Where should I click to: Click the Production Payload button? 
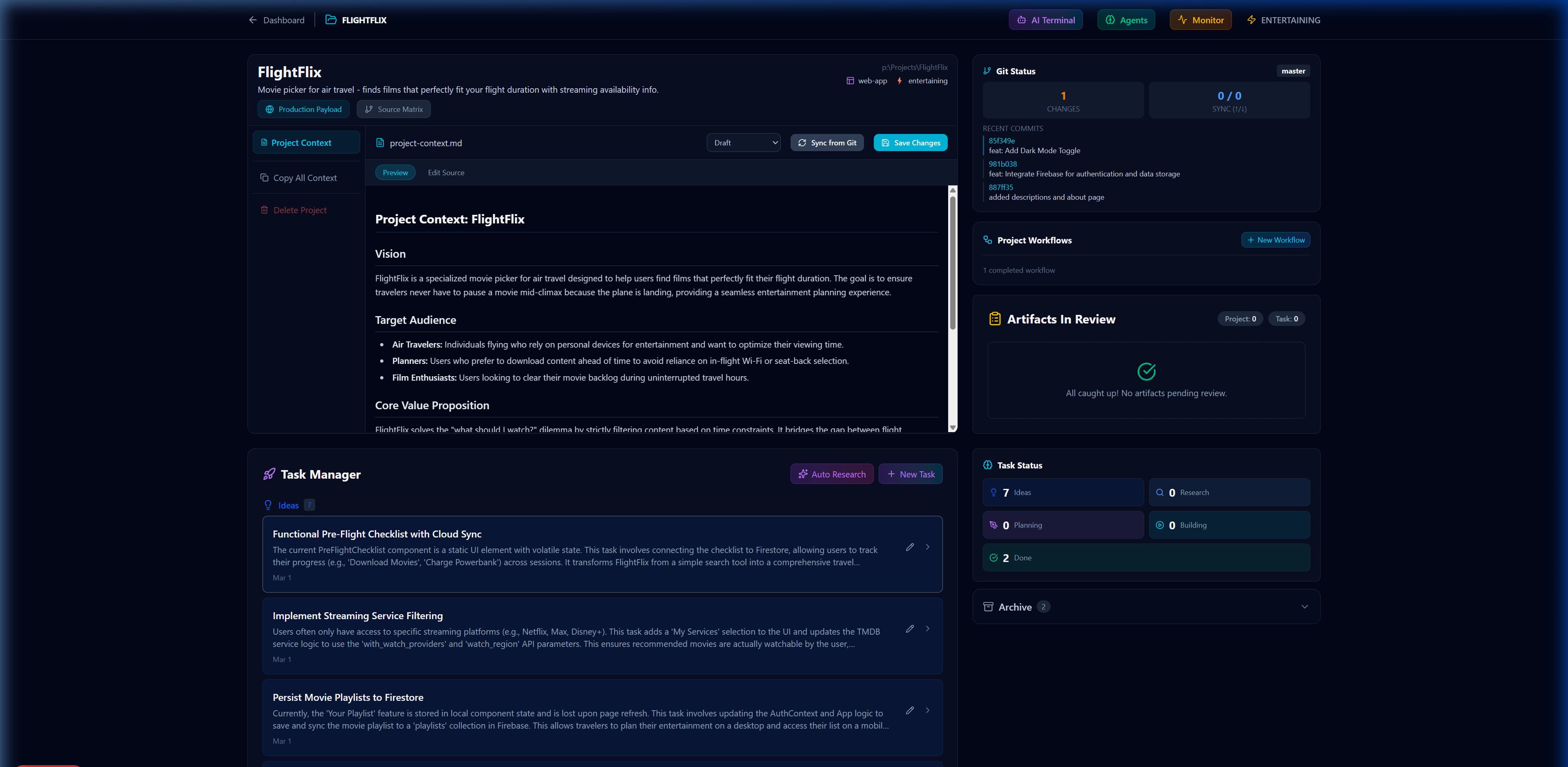[304, 109]
